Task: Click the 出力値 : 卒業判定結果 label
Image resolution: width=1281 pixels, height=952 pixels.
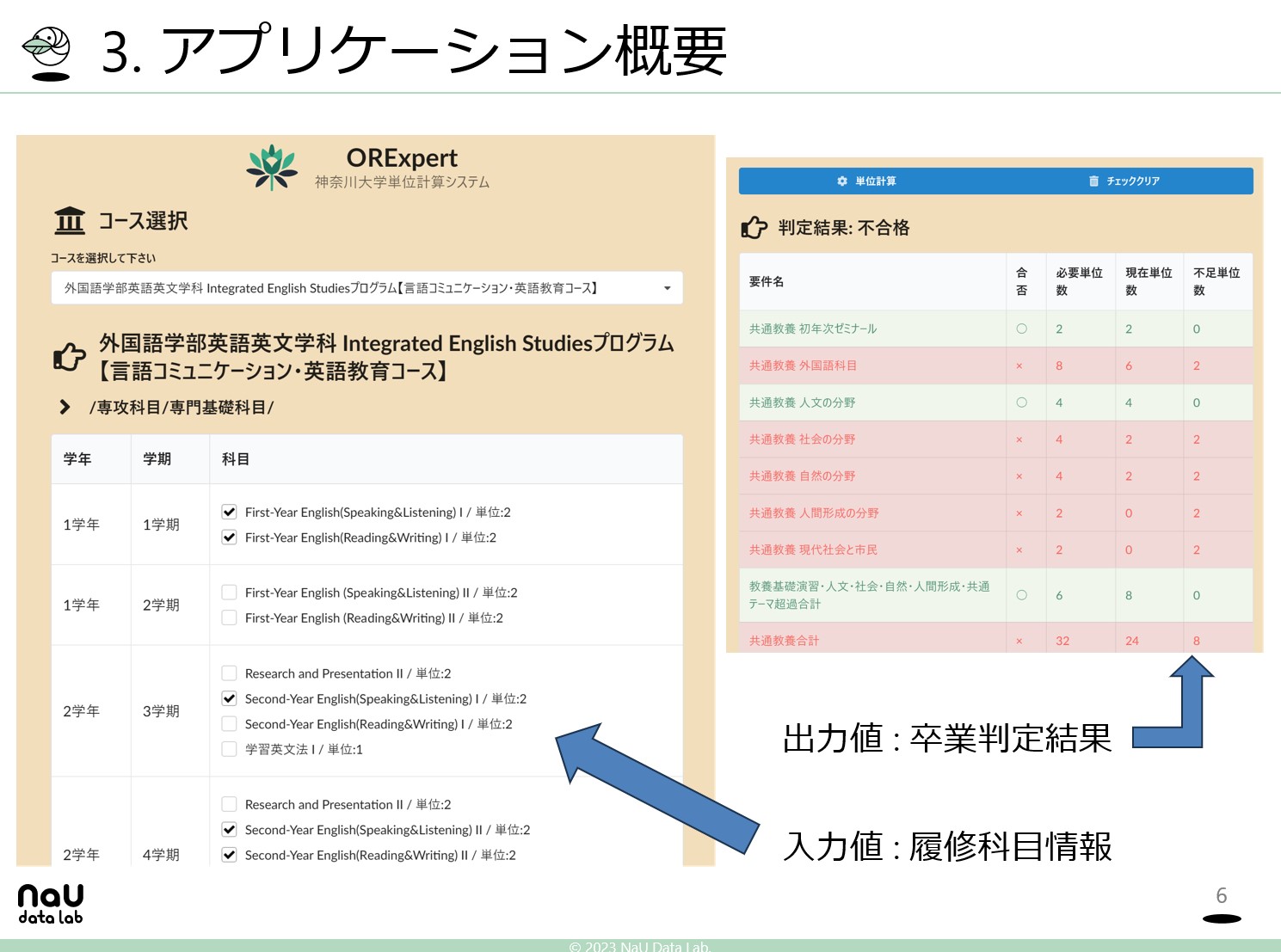Action: point(947,738)
